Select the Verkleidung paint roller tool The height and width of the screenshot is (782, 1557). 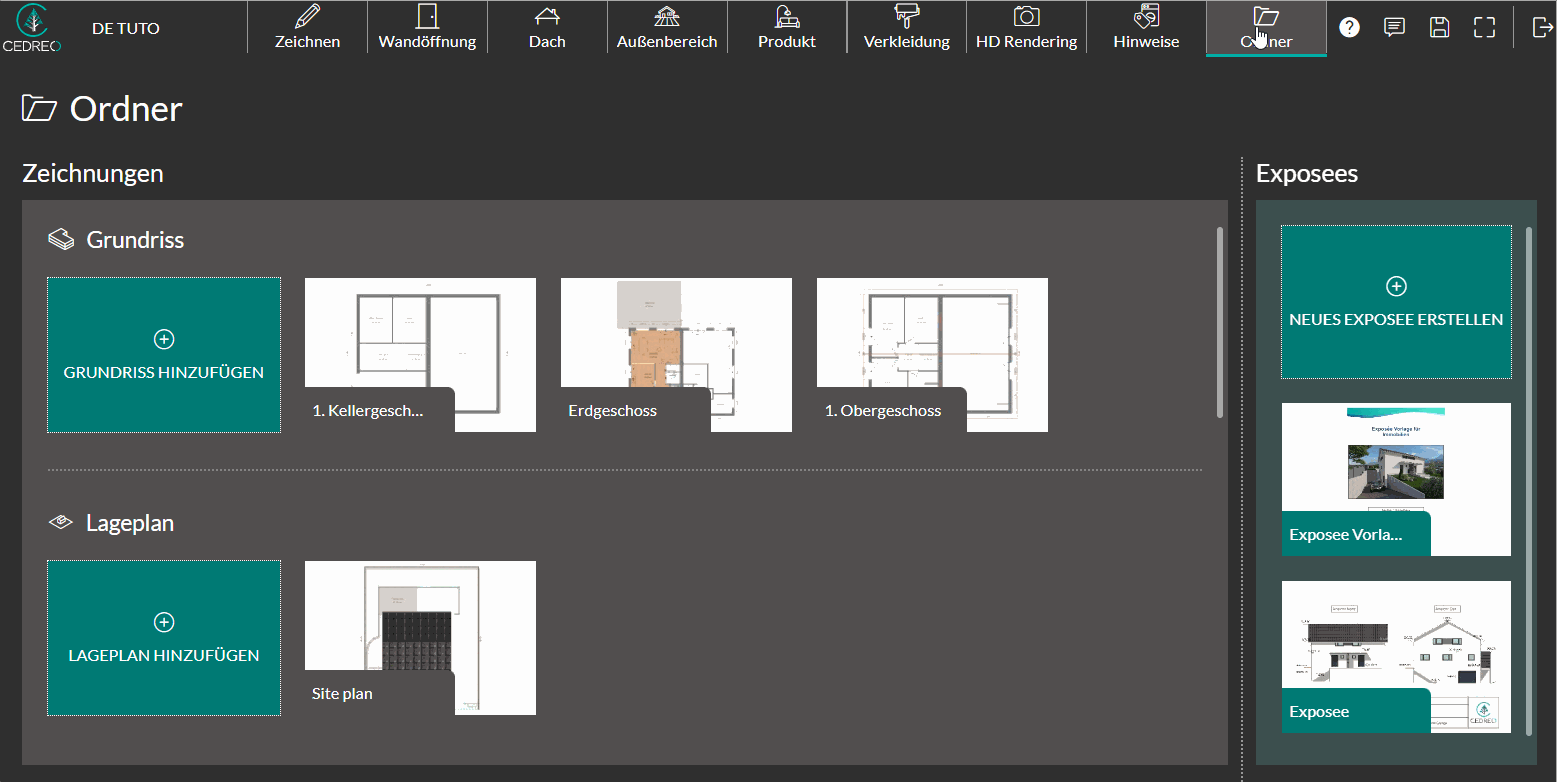[907, 28]
